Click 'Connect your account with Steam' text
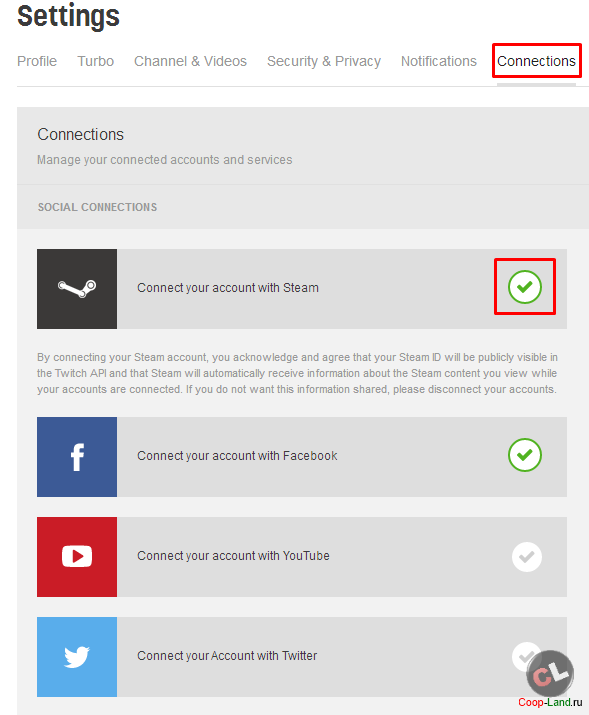 click(x=228, y=288)
